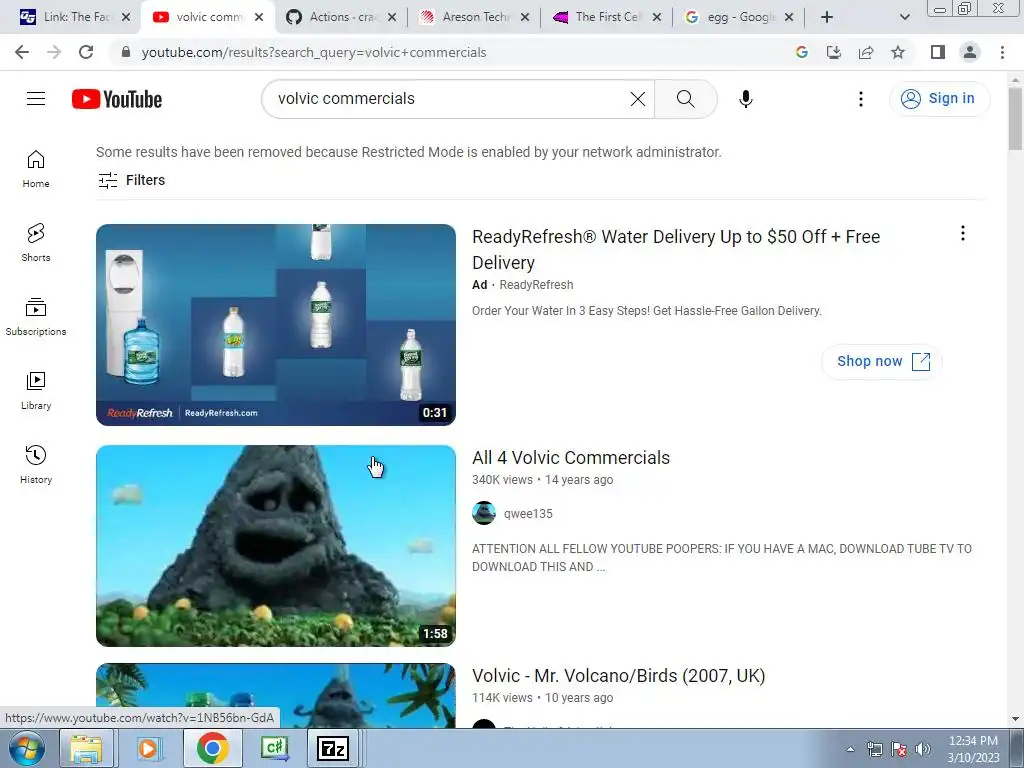Image resolution: width=1024 pixels, height=768 pixels.
Task: Open the Chrome three-dot menu
Action: point(1002,52)
